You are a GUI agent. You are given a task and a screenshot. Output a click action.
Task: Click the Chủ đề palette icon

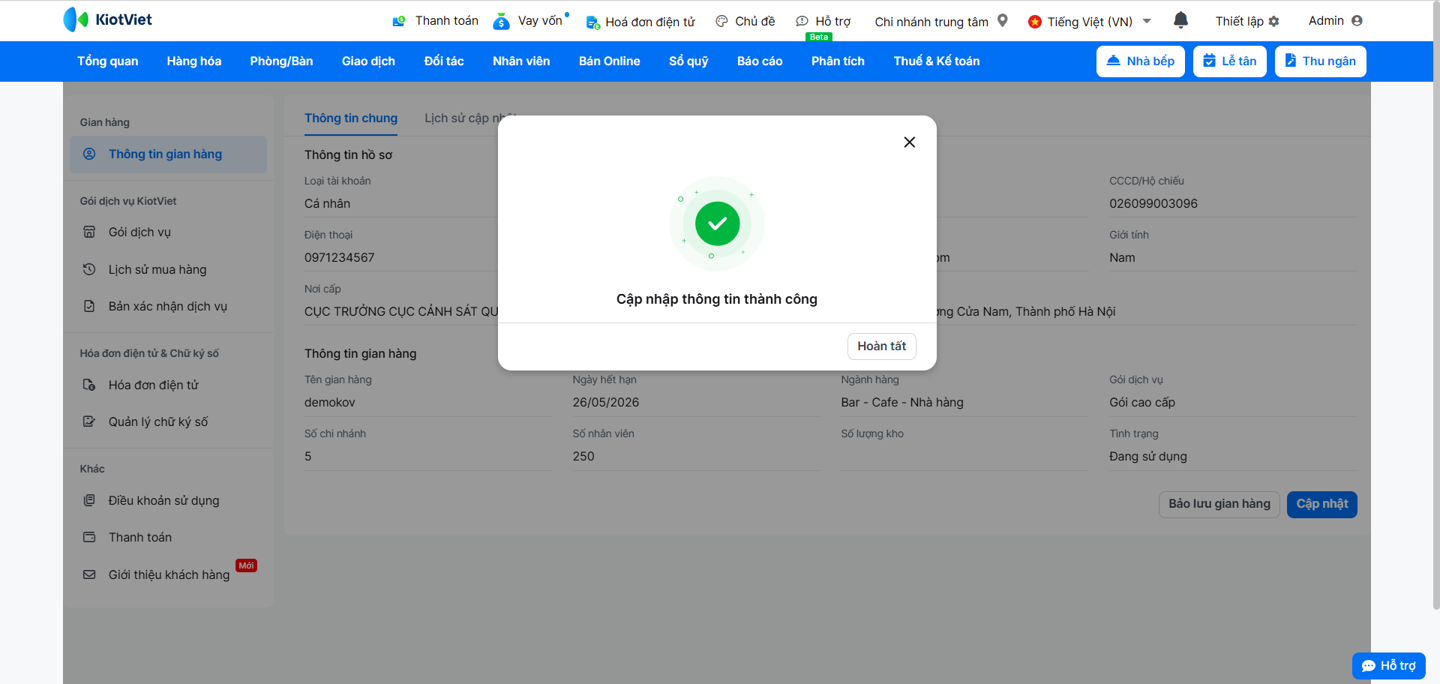(x=722, y=21)
